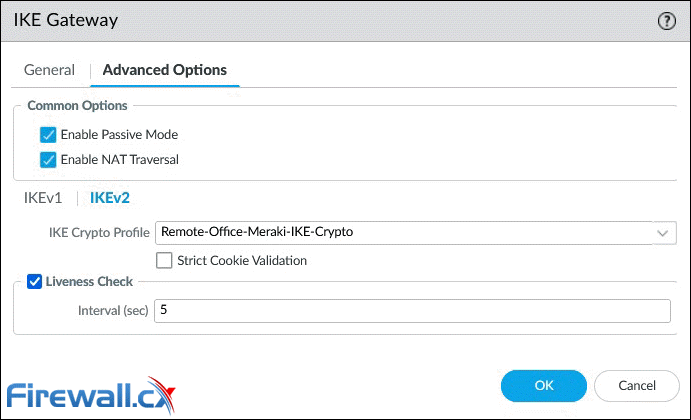Viewport: 691px width, 420px height.
Task: Switch to the General tab
Action: tap(49, 70)
